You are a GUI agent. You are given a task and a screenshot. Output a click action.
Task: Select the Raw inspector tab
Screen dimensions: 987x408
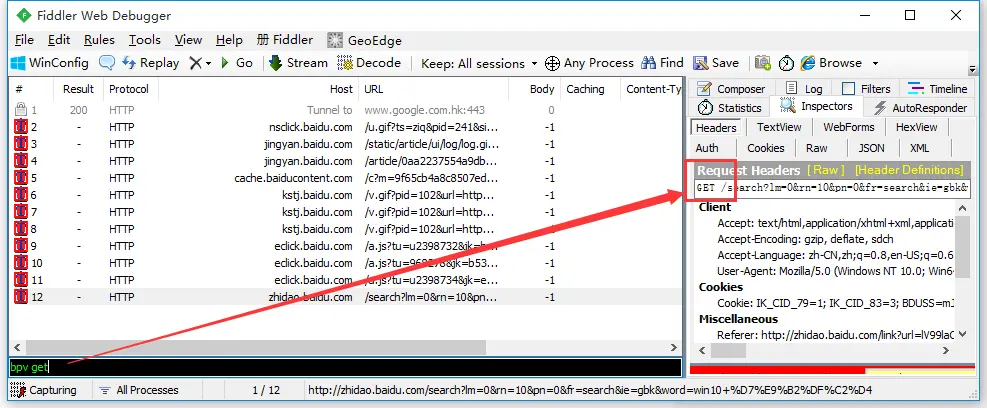[817, 149]
